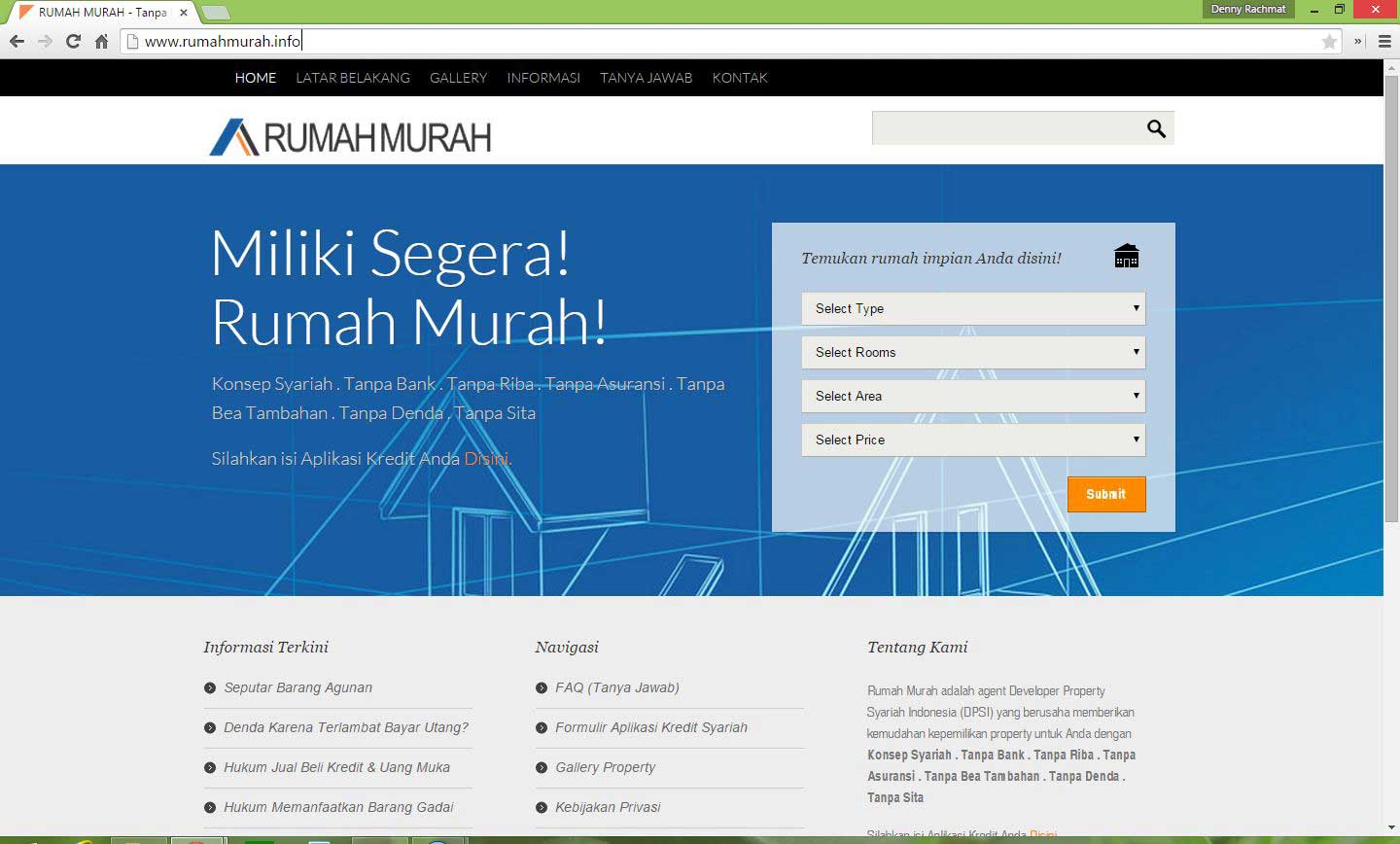The width and height of the screenshot is (1400, 844).
Task: Click the browser back navigation arrow
Action: click(17, 40)
